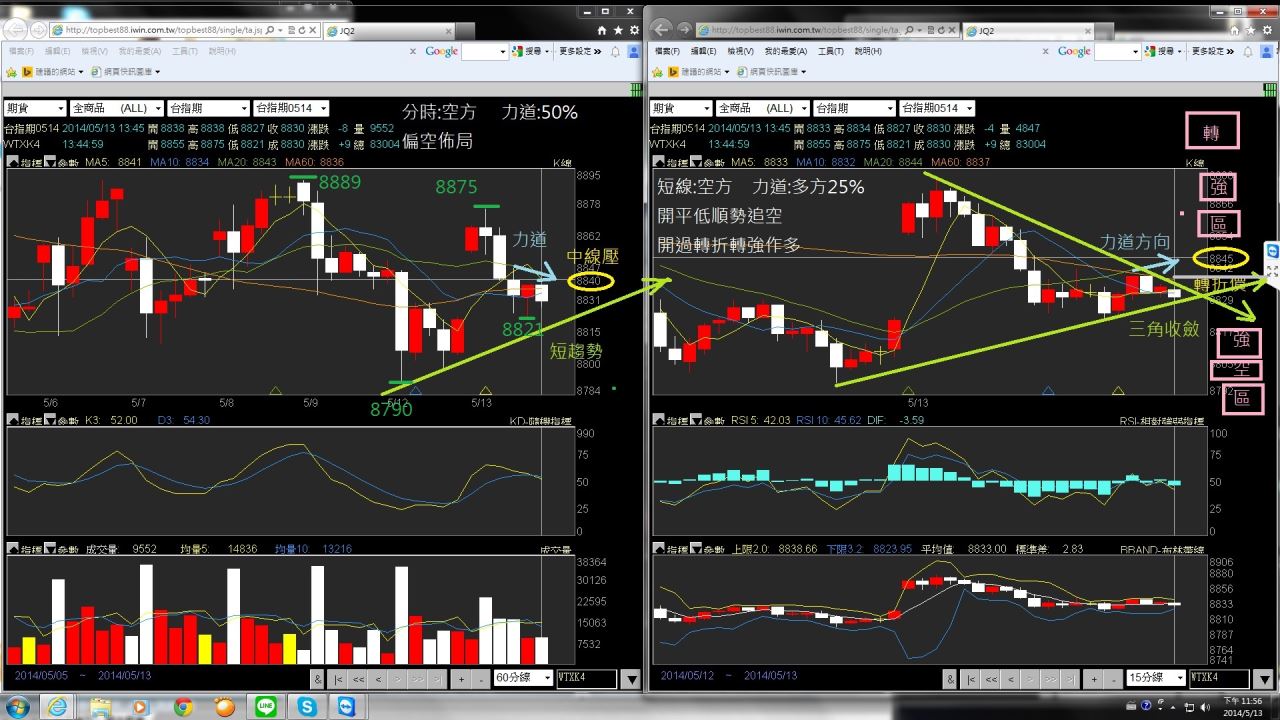Jump to first bar on left chart

click(x=339, y=678)
